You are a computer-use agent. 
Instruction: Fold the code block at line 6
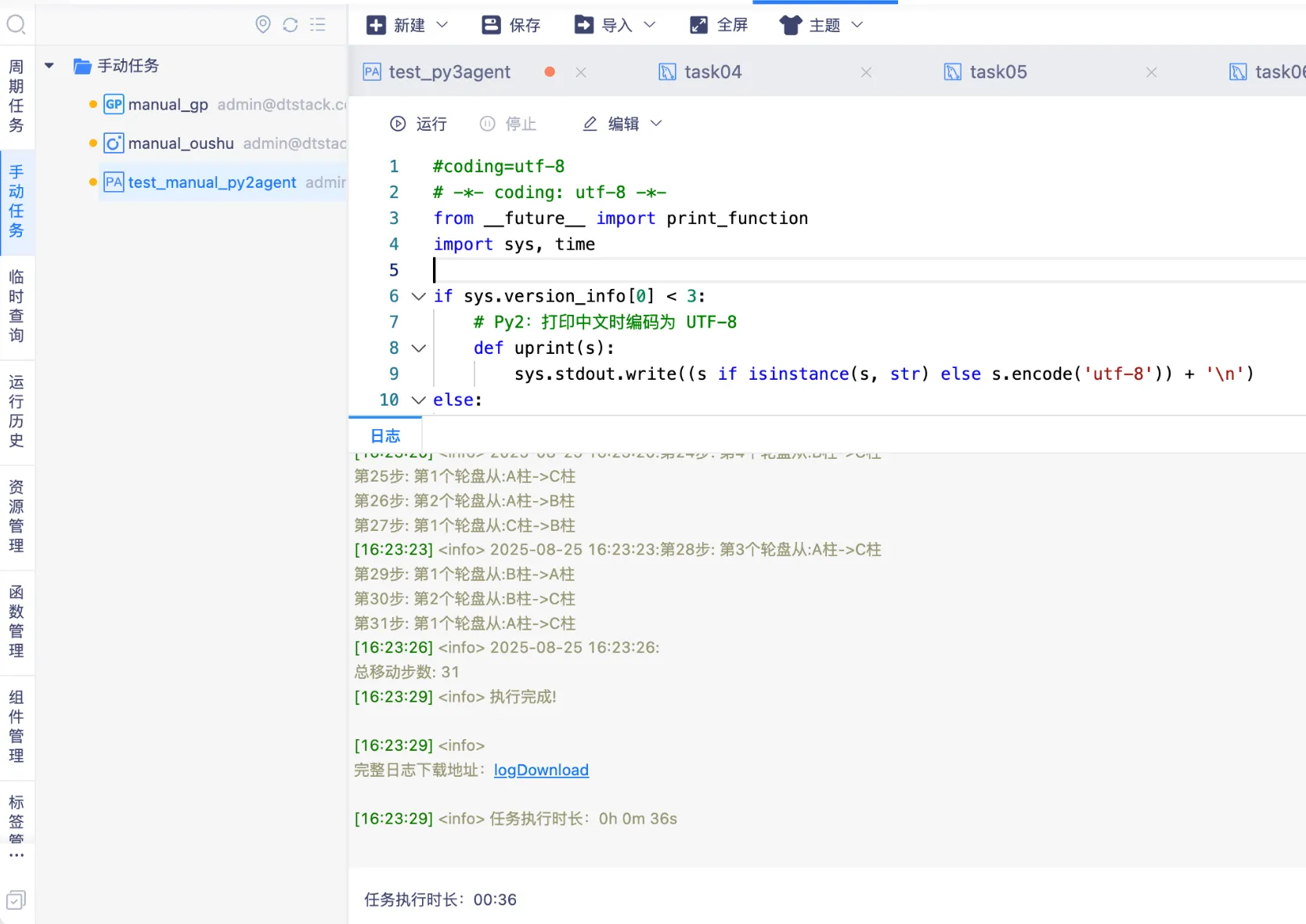[x=419, y=296]
